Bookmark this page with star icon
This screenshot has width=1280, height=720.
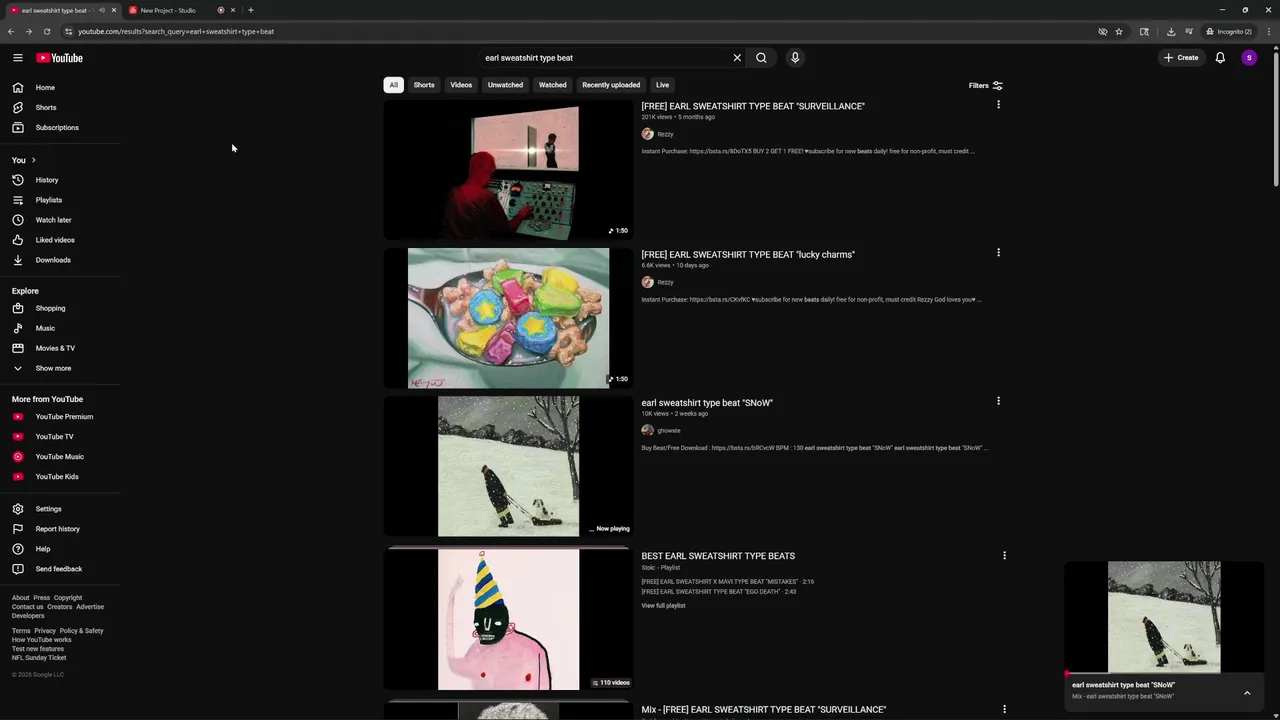pos(1119,31)
